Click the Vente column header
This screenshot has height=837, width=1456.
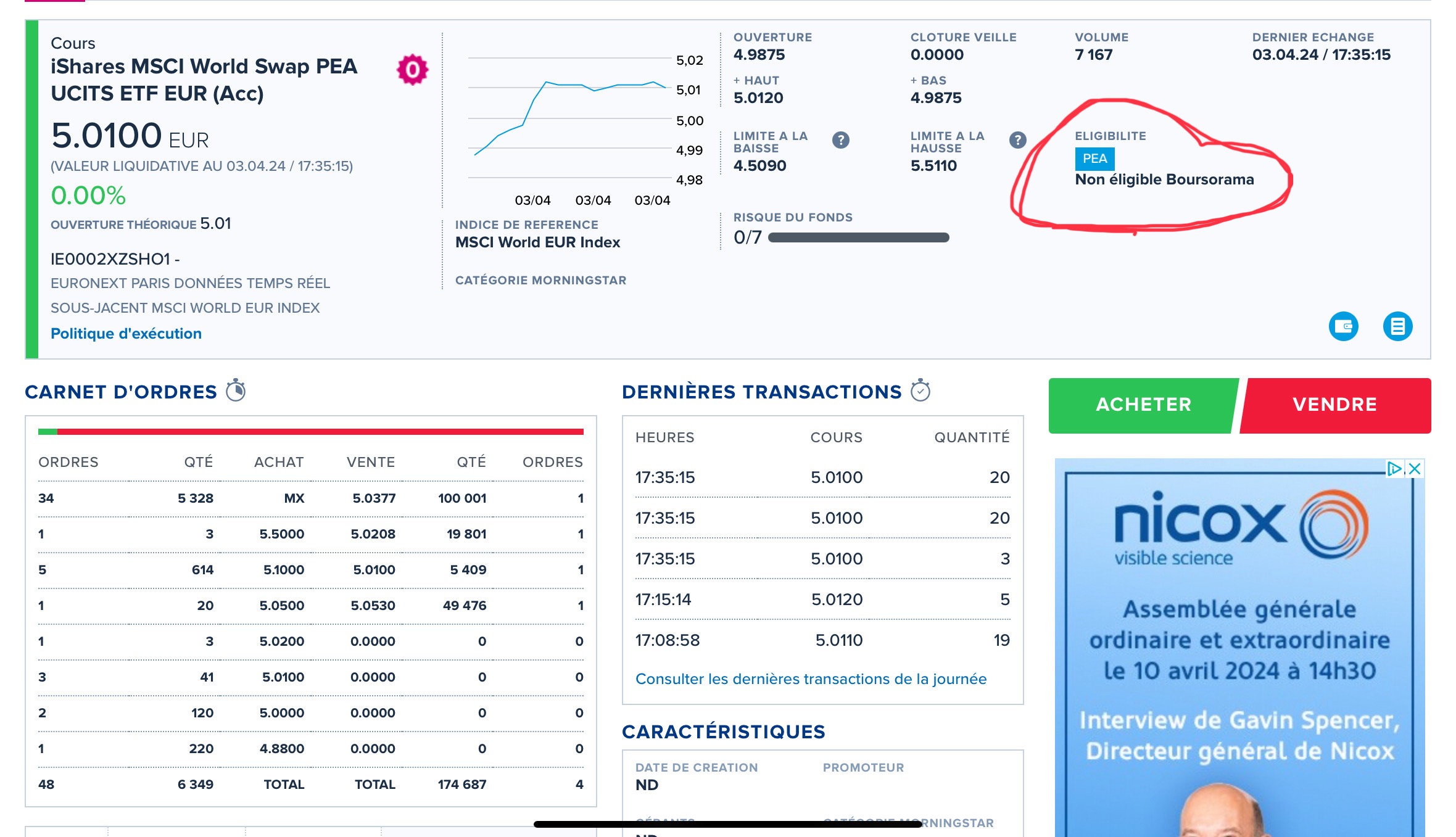click(x=371, y=462)
